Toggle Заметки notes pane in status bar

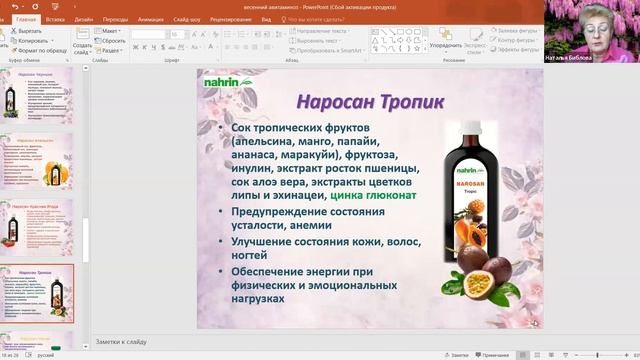[x=456, y=355]
